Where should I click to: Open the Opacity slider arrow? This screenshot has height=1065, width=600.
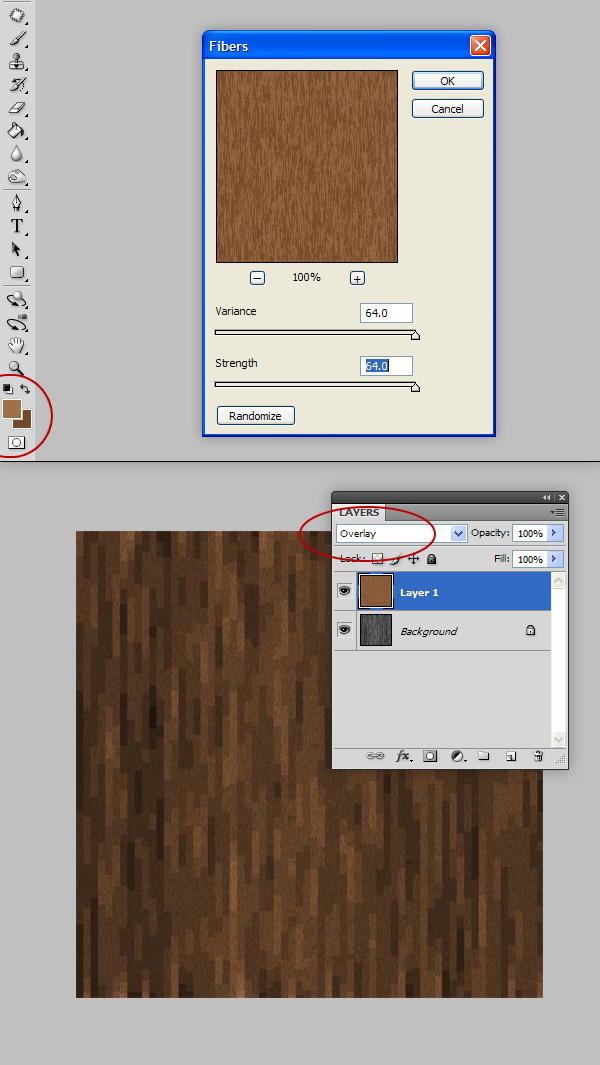(x=555, y=533)
